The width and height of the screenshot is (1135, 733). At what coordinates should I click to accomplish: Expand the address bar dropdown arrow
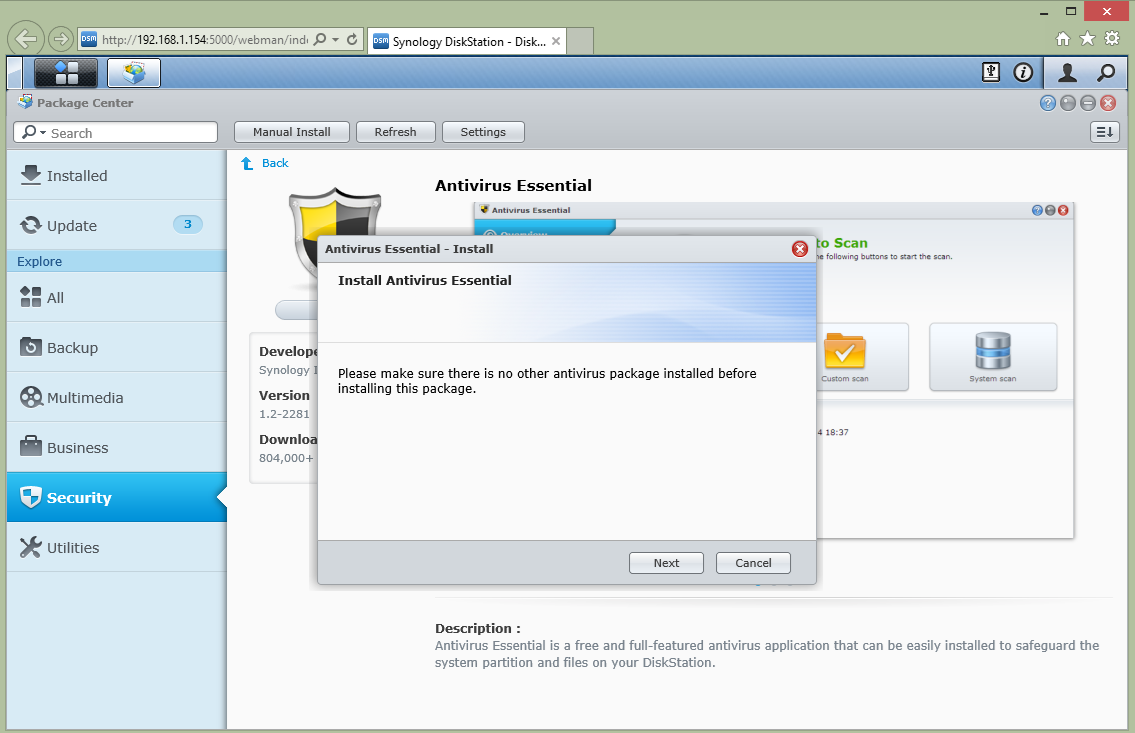point(336,40)
